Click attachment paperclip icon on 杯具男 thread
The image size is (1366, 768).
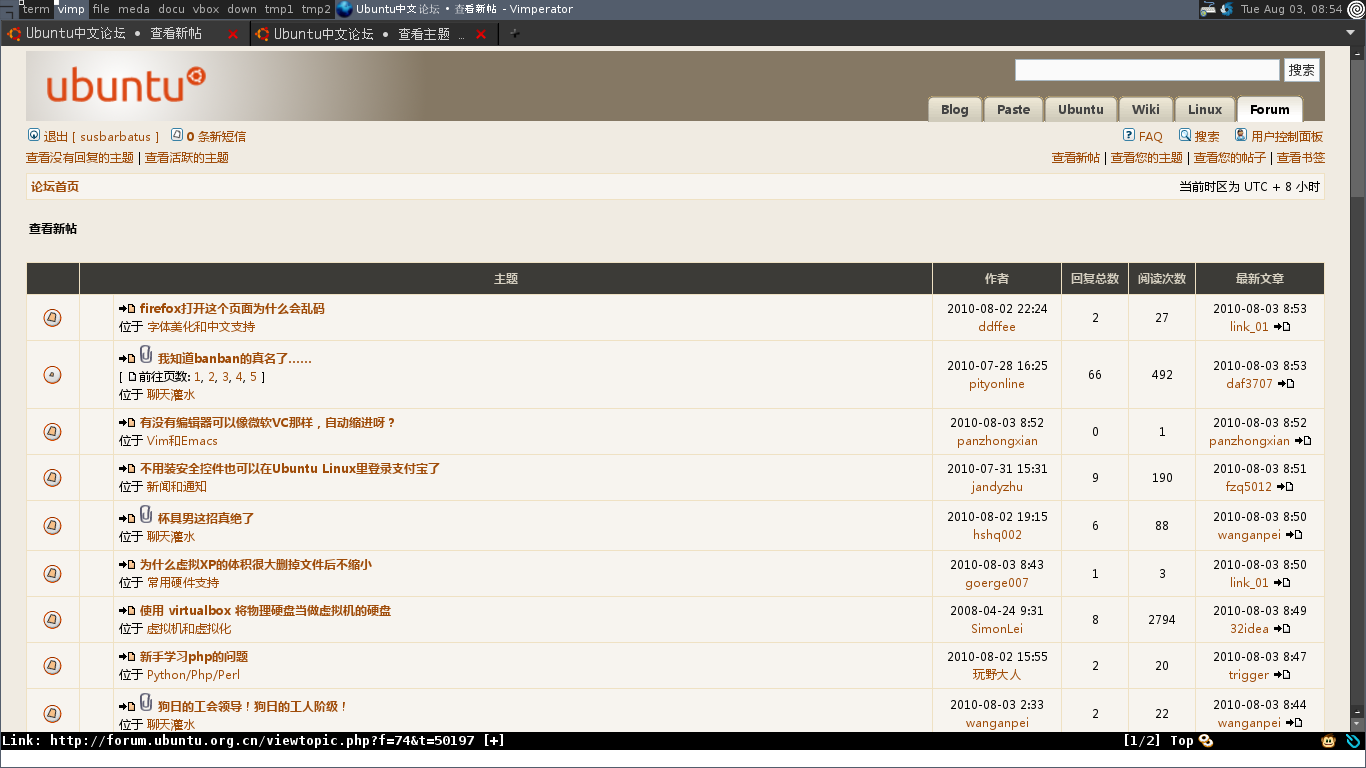coord(146,514)
